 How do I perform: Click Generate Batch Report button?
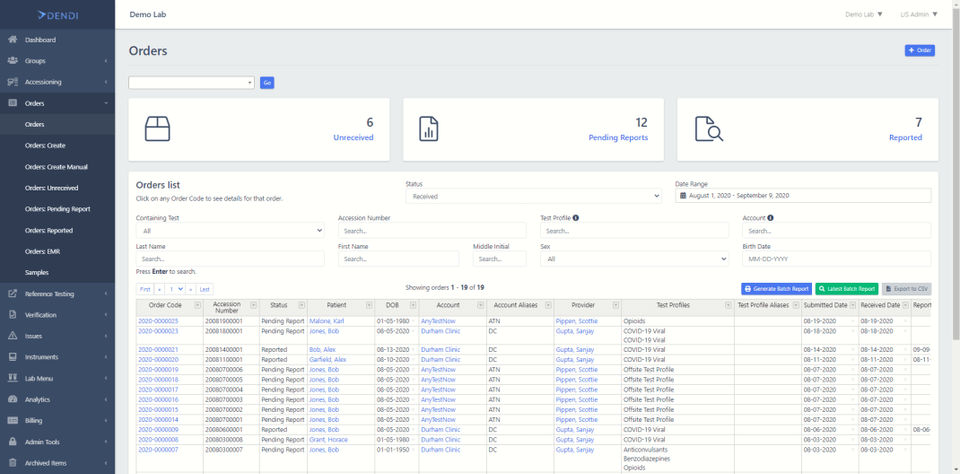[x=776, y=289]
